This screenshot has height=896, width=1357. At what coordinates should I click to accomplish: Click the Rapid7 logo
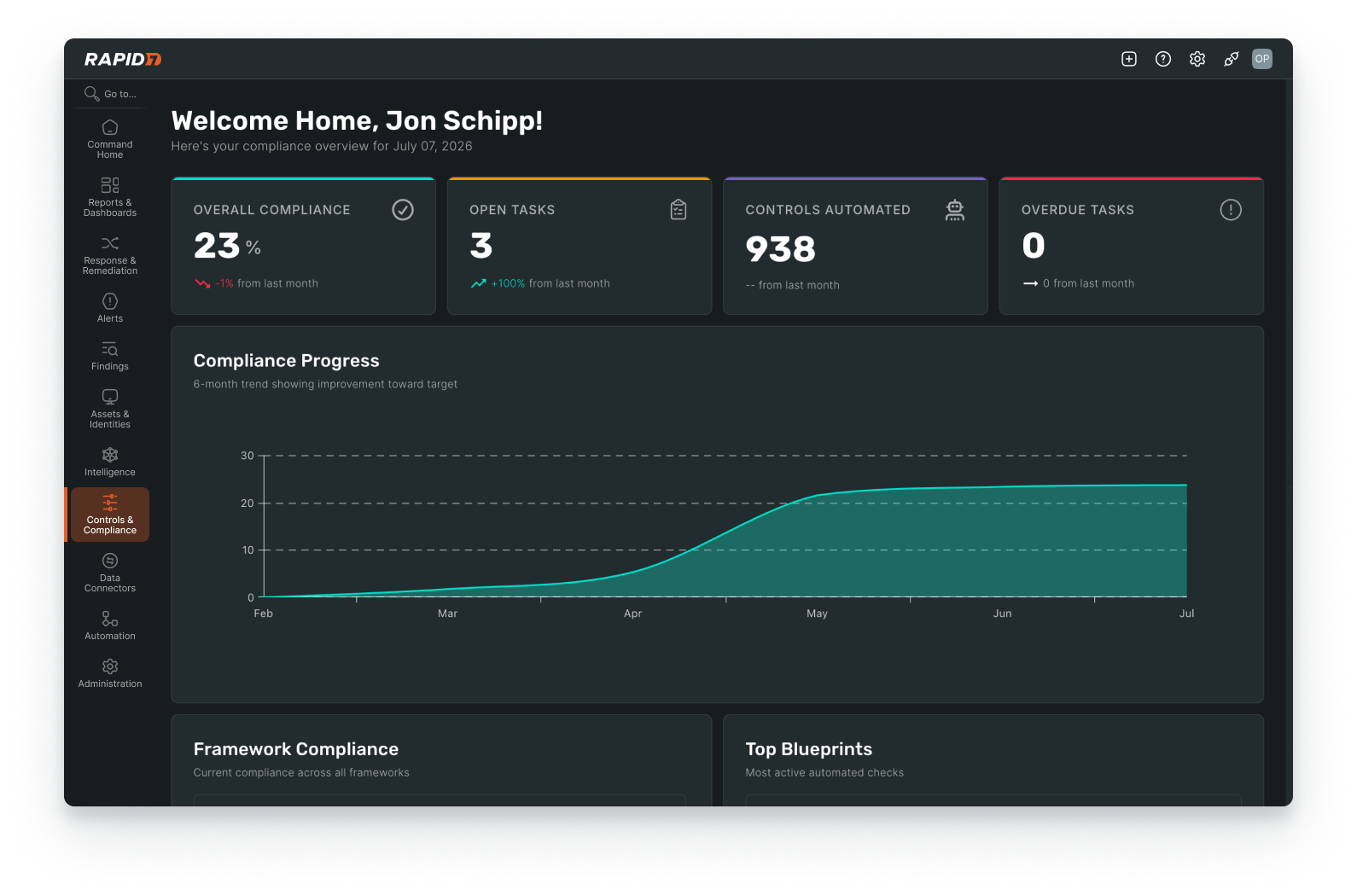(123, 59)
